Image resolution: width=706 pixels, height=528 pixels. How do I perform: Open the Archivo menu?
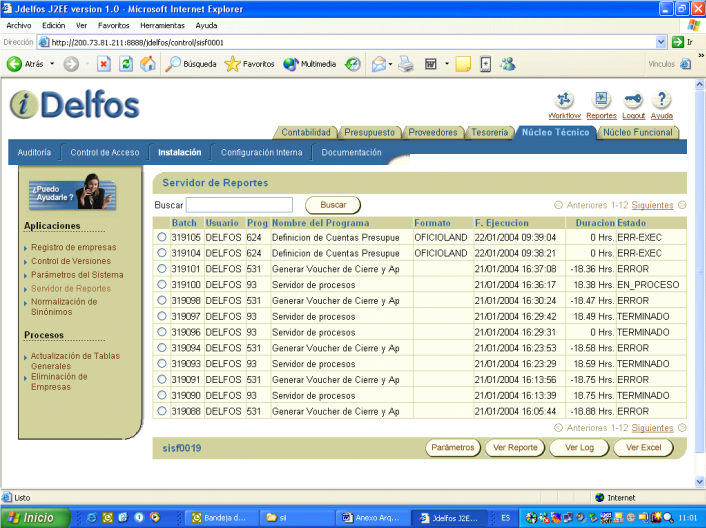point(18,26)
